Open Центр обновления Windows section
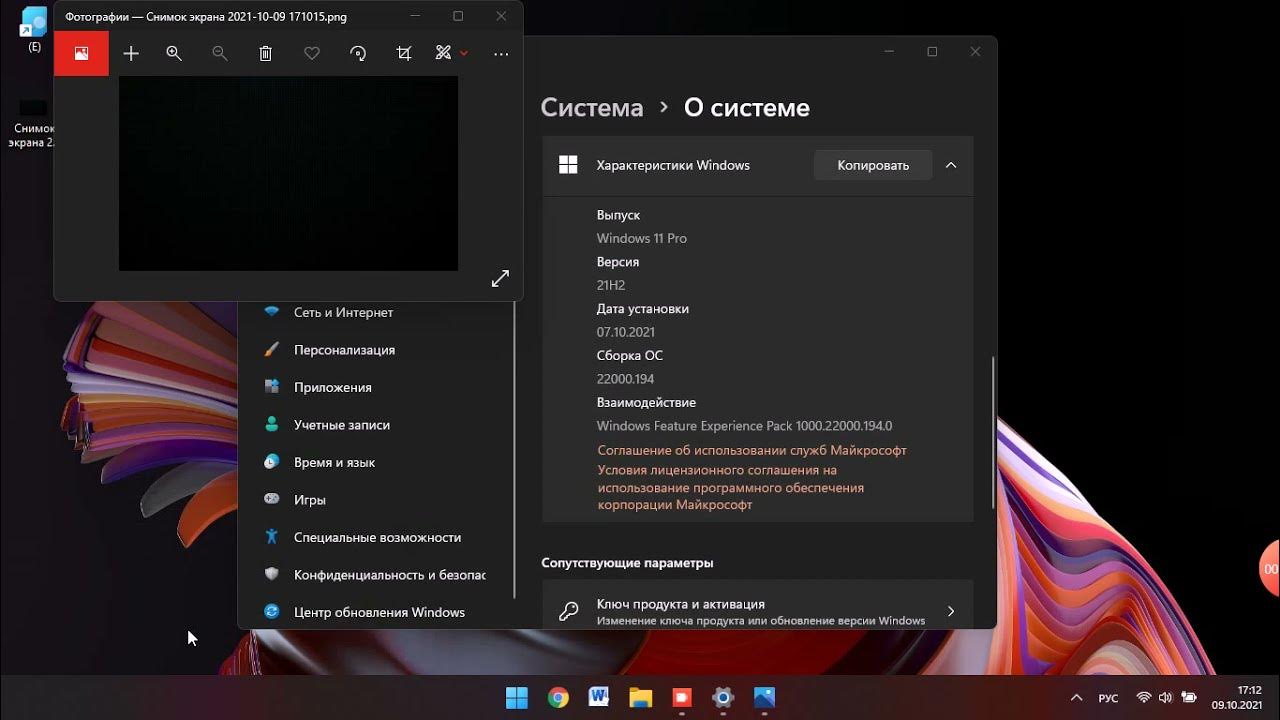 click(x=376, y=612)
